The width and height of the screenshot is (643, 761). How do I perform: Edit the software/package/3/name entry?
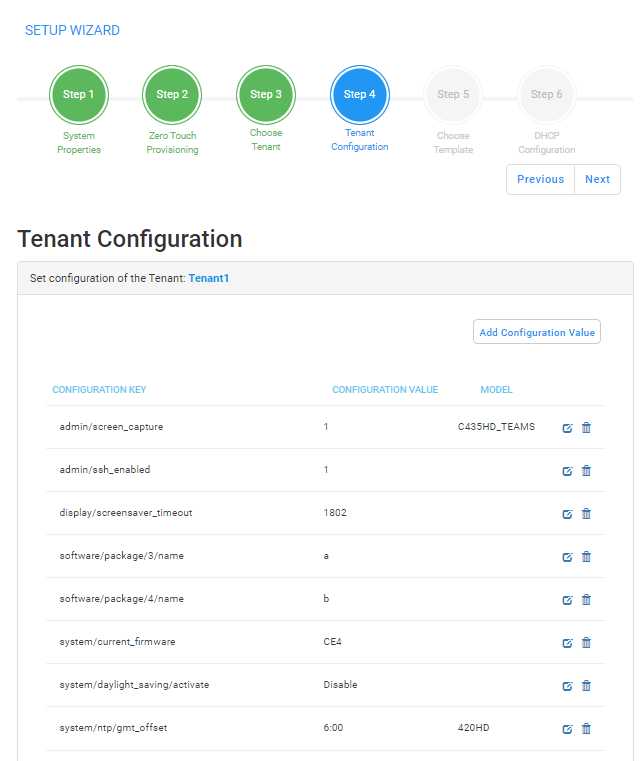(x=567, y=557)
